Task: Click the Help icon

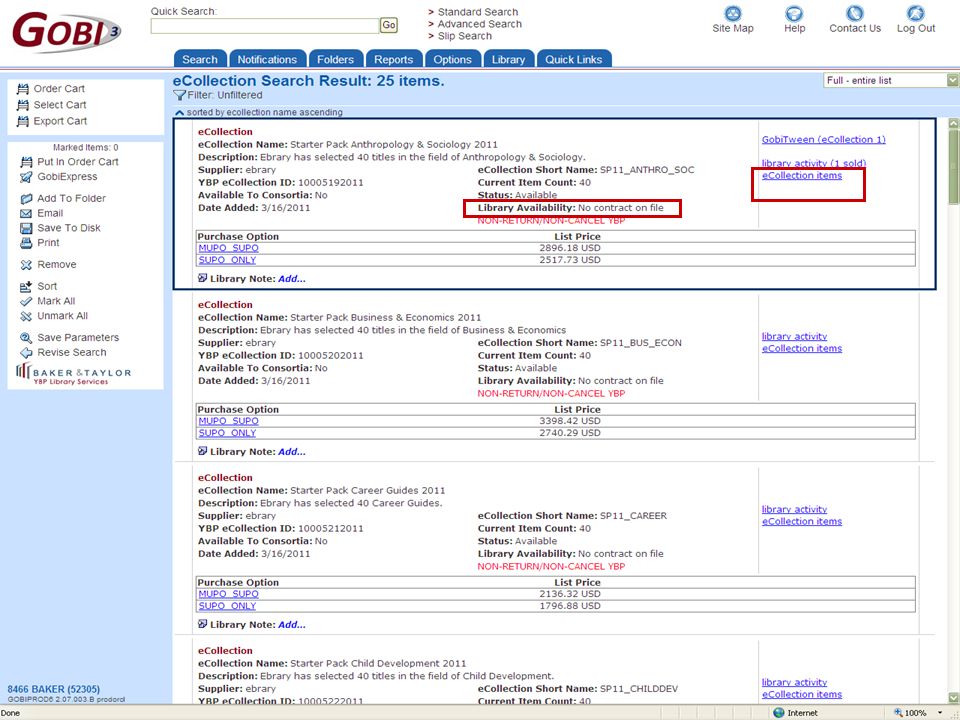Action: (x=794, y=13)
